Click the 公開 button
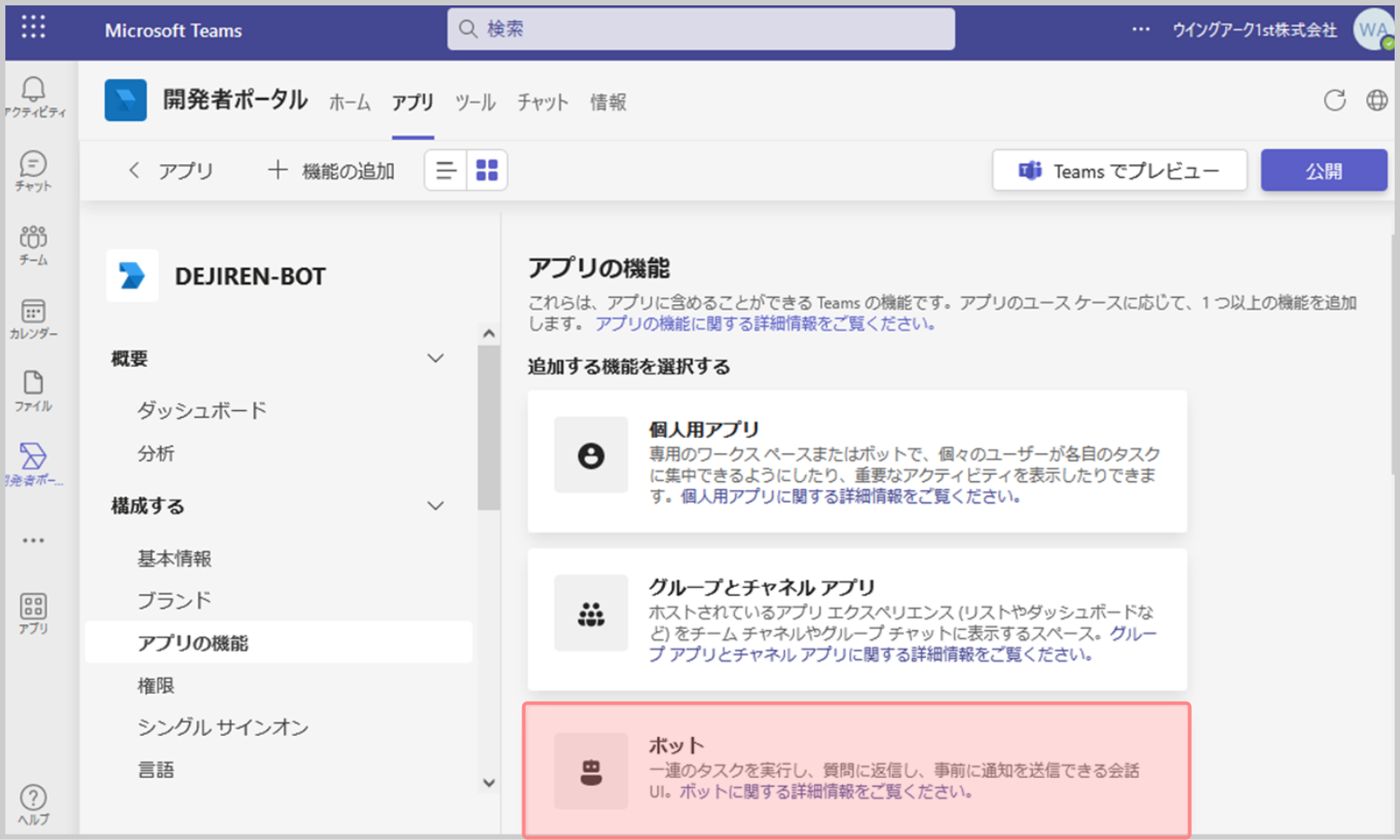The width and height of the screenshot is (1400, 840). [x=1323, y=171]
